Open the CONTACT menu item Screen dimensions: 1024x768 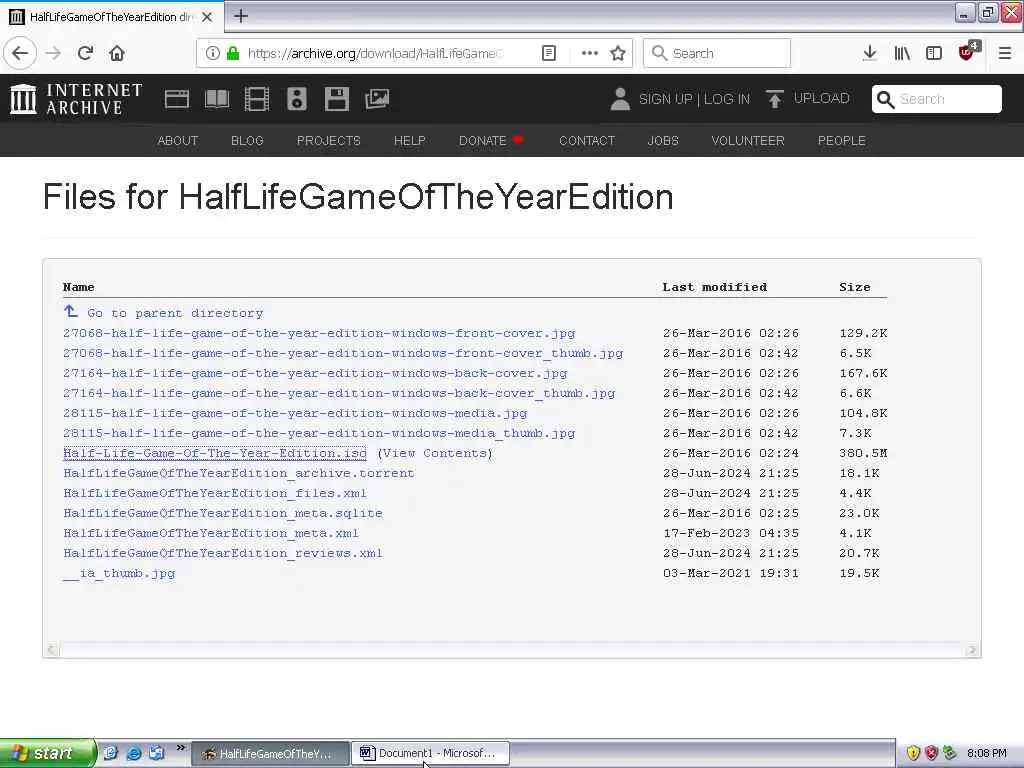(x=587, y=140)
